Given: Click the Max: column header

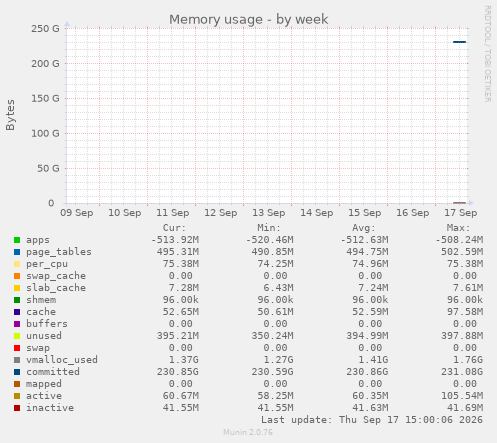Looking at the screenshot, I should pyautogui.click(x=458, y=228).
